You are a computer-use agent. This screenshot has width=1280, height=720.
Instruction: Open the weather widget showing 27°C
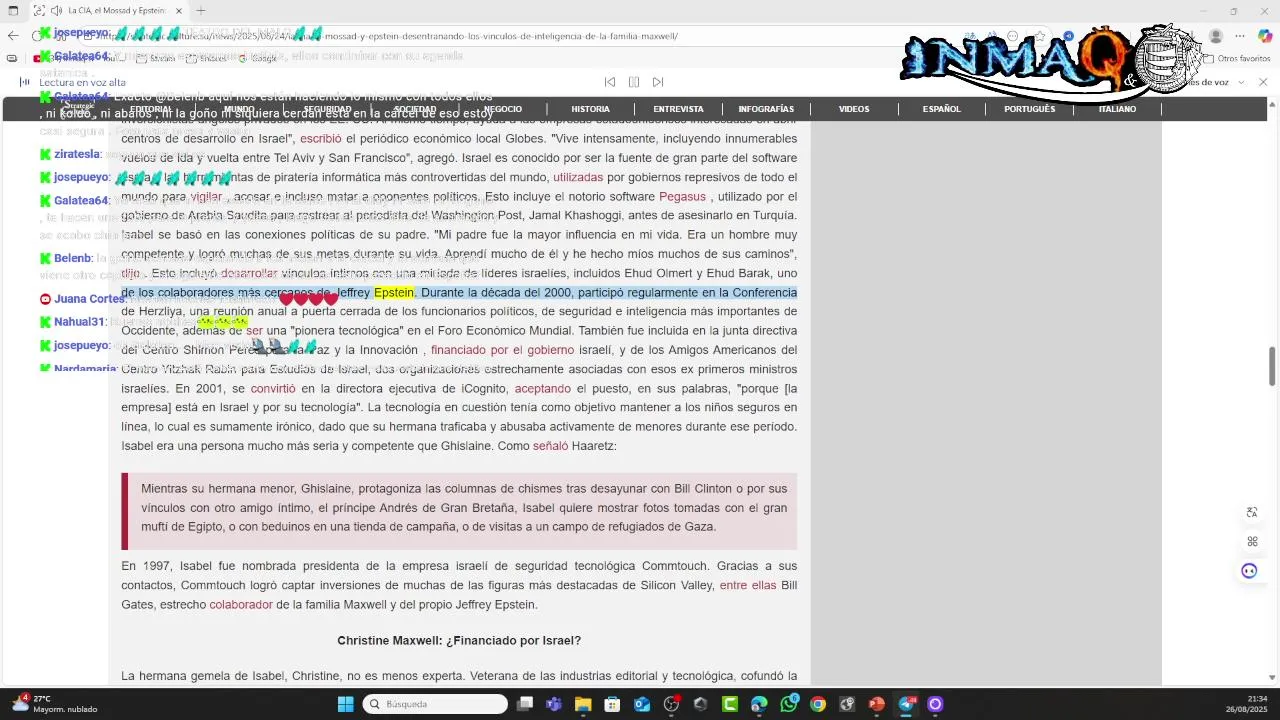tap(55, 704)
